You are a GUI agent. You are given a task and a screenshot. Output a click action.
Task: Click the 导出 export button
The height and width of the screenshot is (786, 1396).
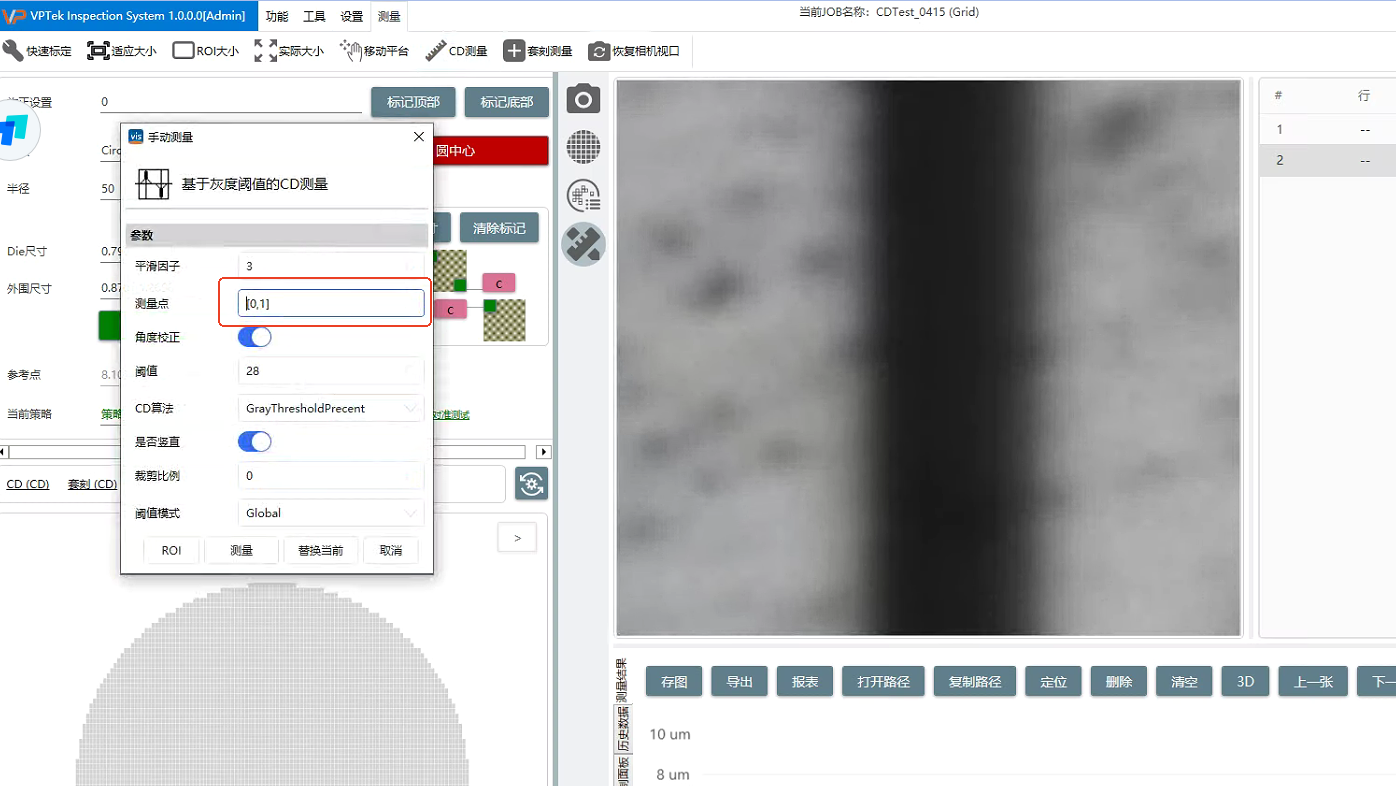[739, 682]
